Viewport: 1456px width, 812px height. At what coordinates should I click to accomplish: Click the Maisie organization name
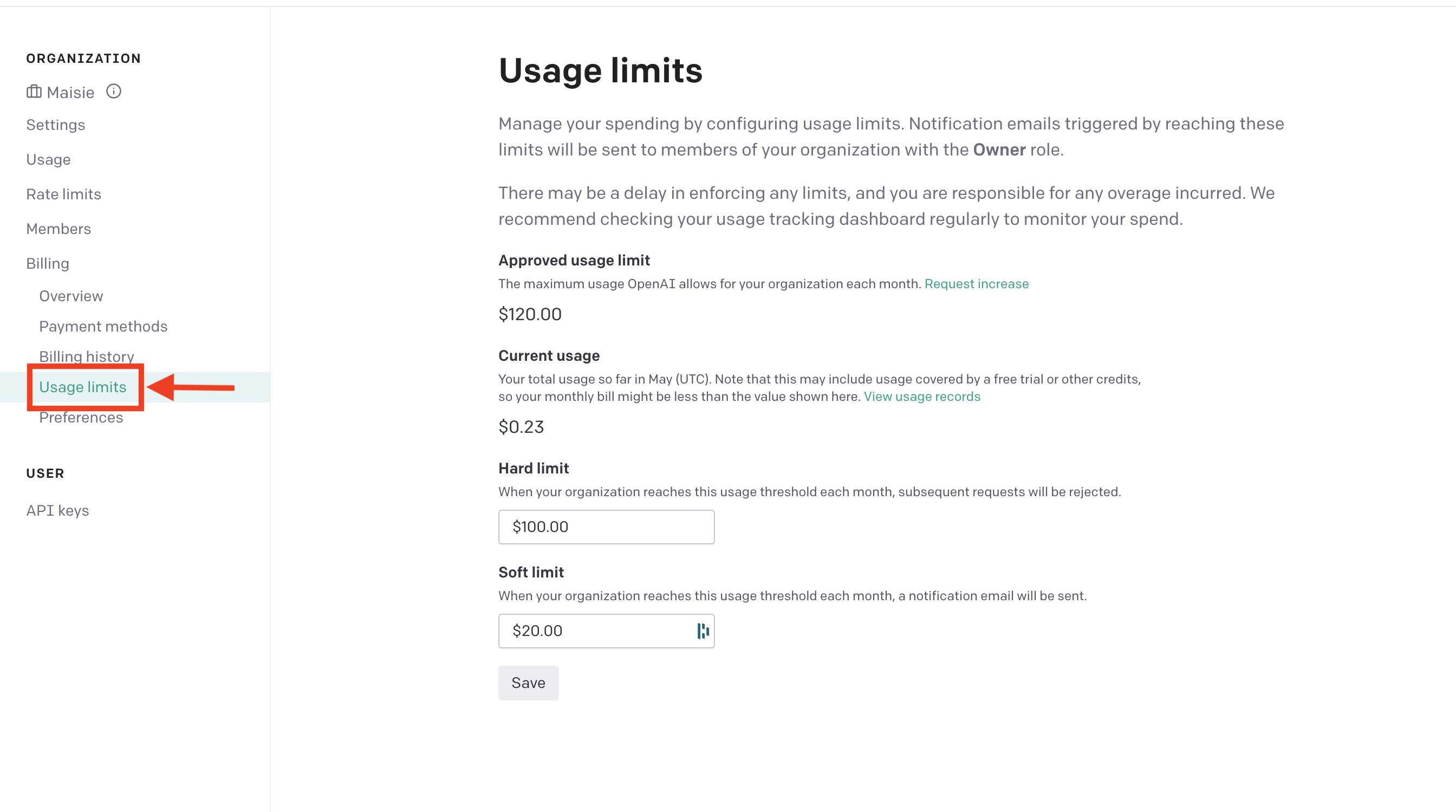tap(70, 92)
